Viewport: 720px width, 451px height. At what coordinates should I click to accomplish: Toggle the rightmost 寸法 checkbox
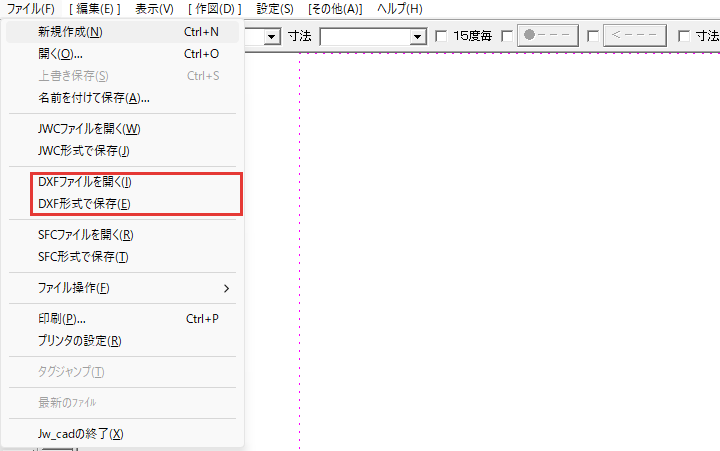click(x=684, y=36)
